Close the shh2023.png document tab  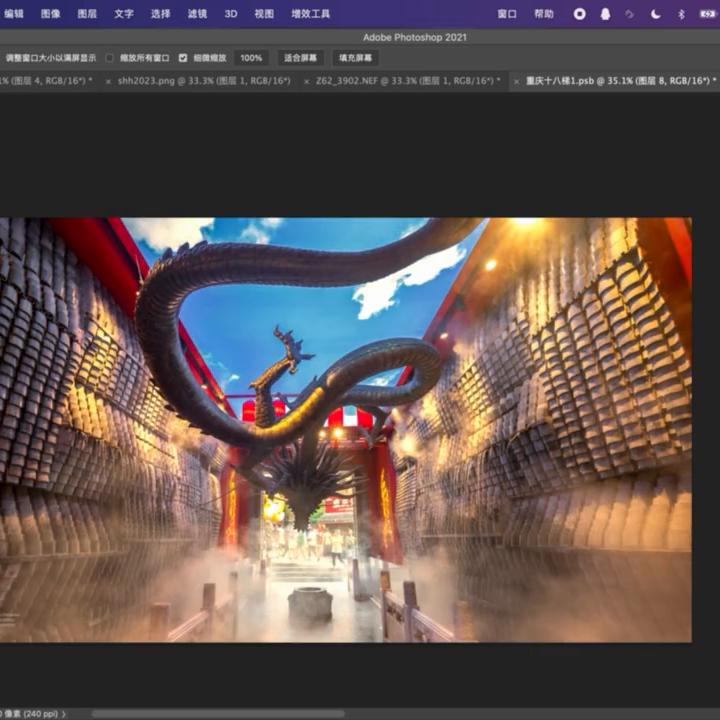pos(108,81)
